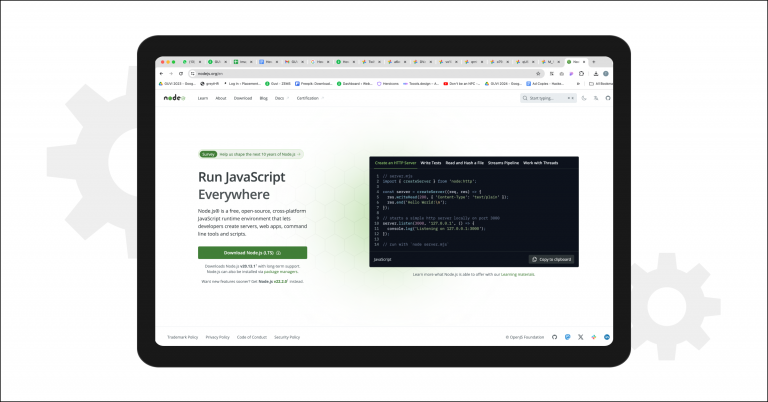Click the site info icon beside the URL
768x402 pixels.
[x=193, y=73]
